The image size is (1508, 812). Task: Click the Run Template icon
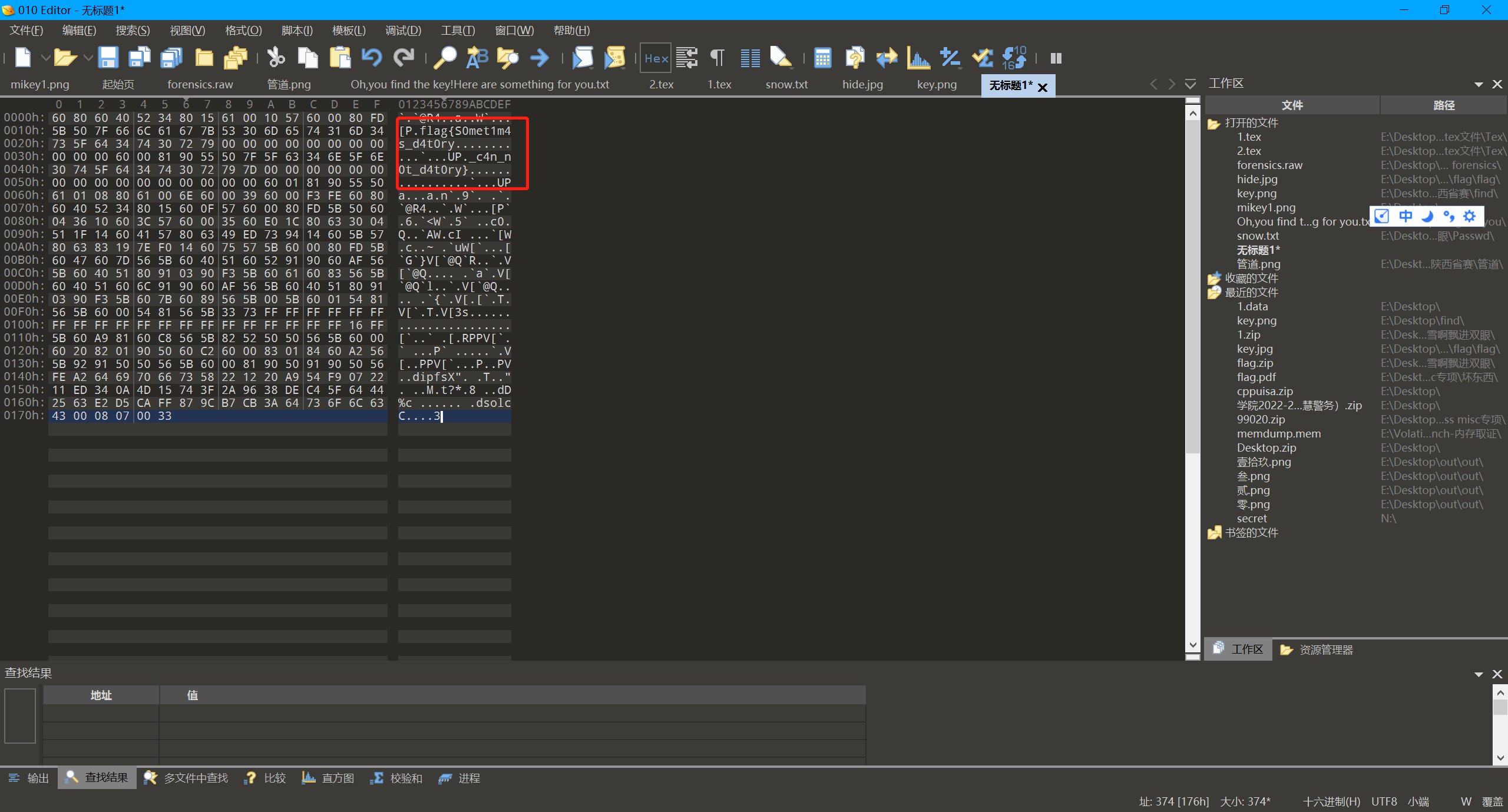click(614, 58)
